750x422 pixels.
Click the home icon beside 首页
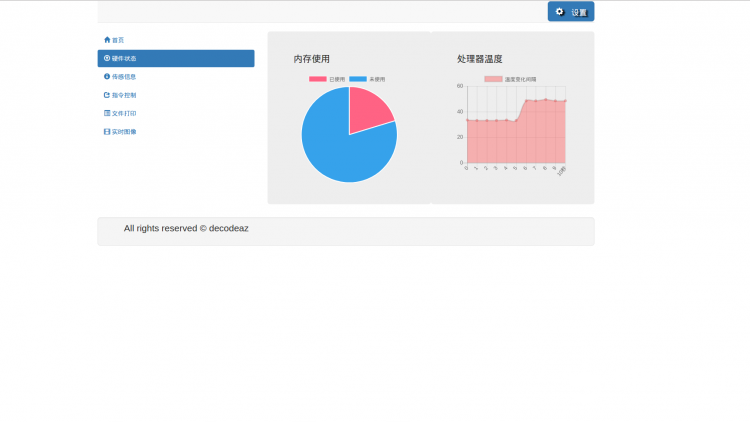107,40
